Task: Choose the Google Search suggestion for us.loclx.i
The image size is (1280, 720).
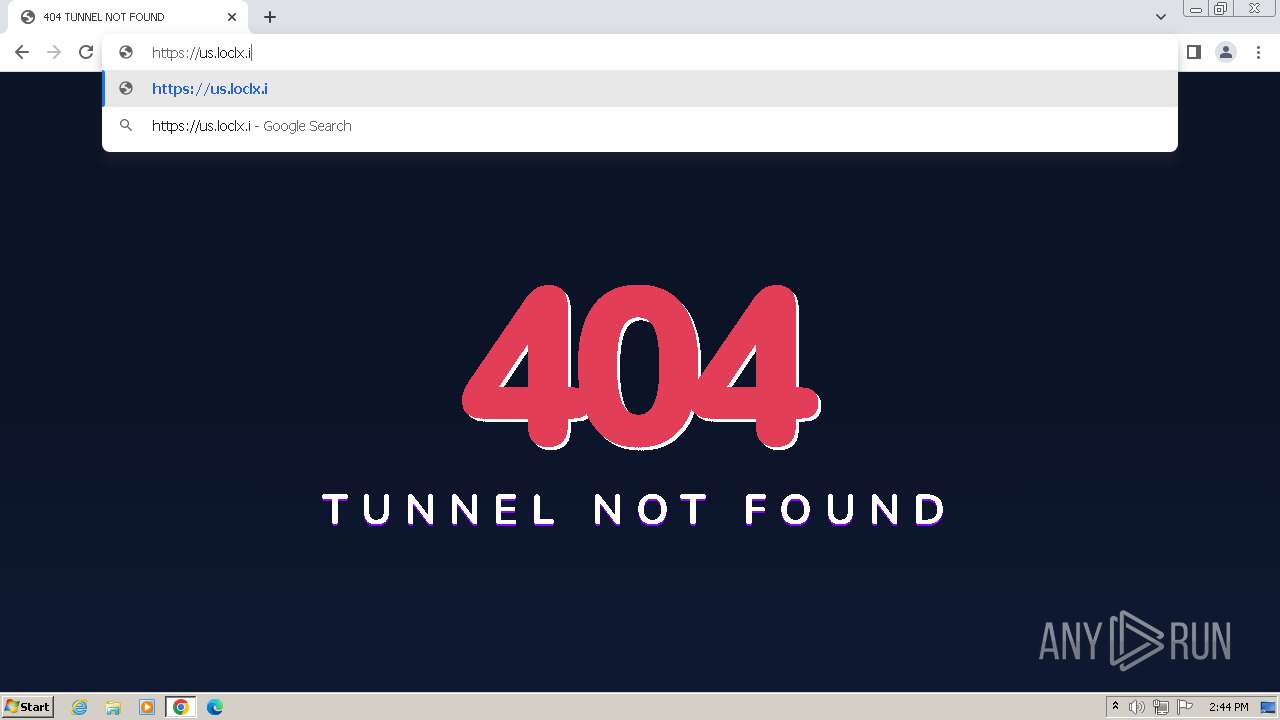Action: pyautogui.click(x=640, y=126)
